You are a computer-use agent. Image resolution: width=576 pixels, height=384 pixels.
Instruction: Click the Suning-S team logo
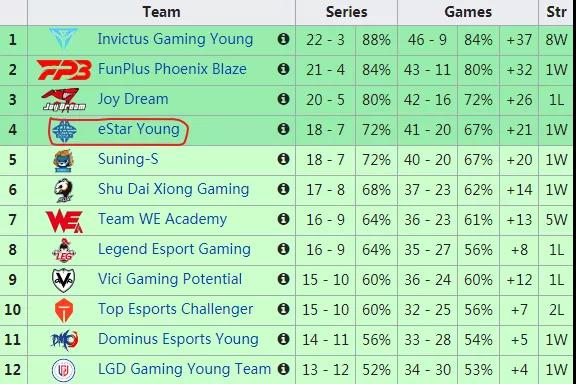point(64,161)
